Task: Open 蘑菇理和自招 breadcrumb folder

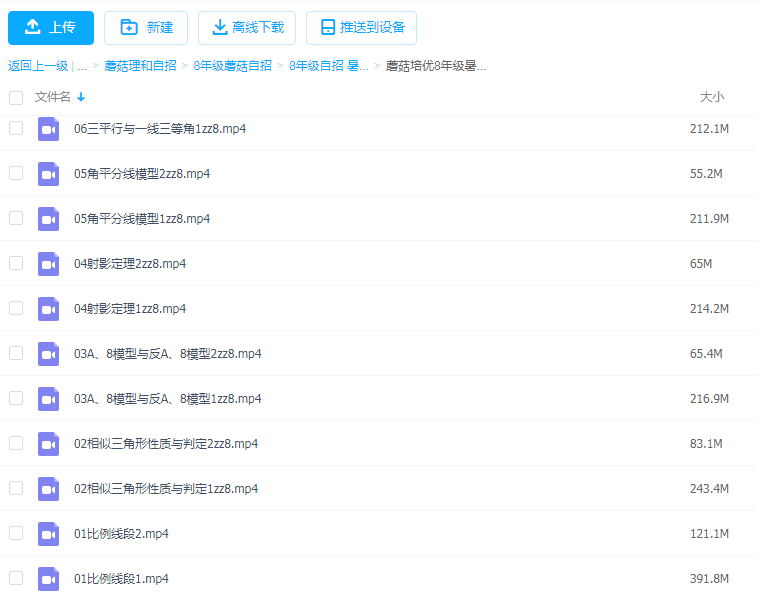Action: pos(140,66)
